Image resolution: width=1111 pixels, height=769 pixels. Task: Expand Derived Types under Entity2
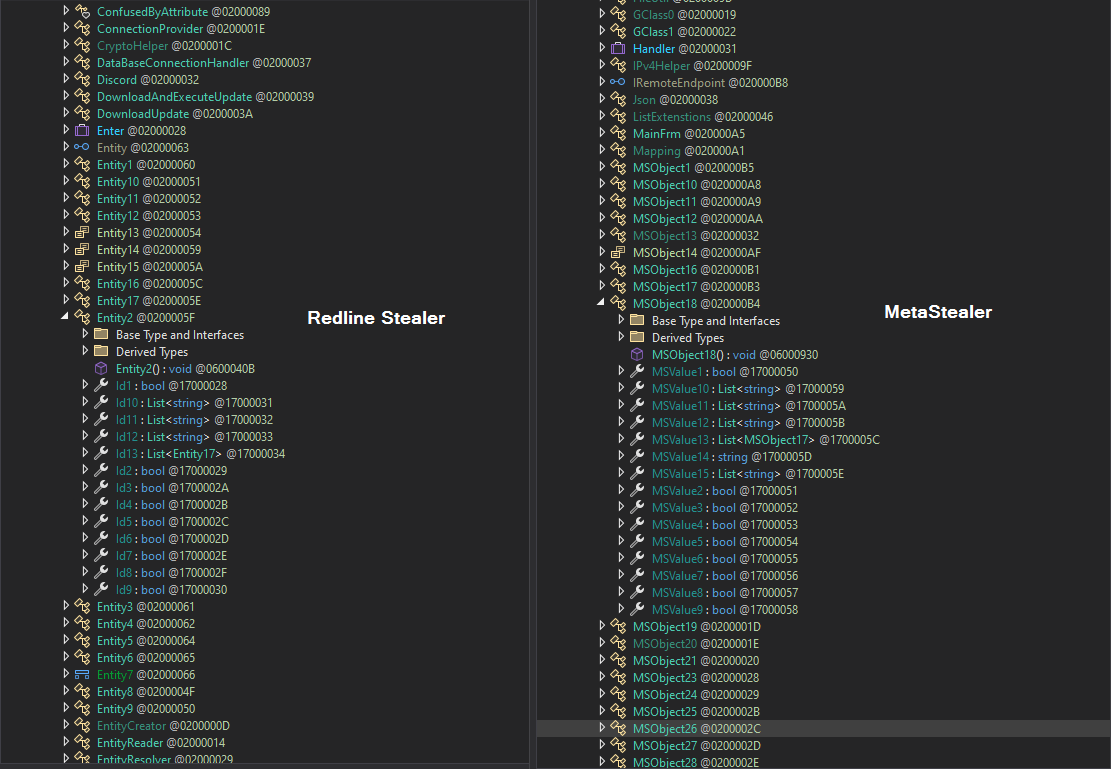point(85,352)
